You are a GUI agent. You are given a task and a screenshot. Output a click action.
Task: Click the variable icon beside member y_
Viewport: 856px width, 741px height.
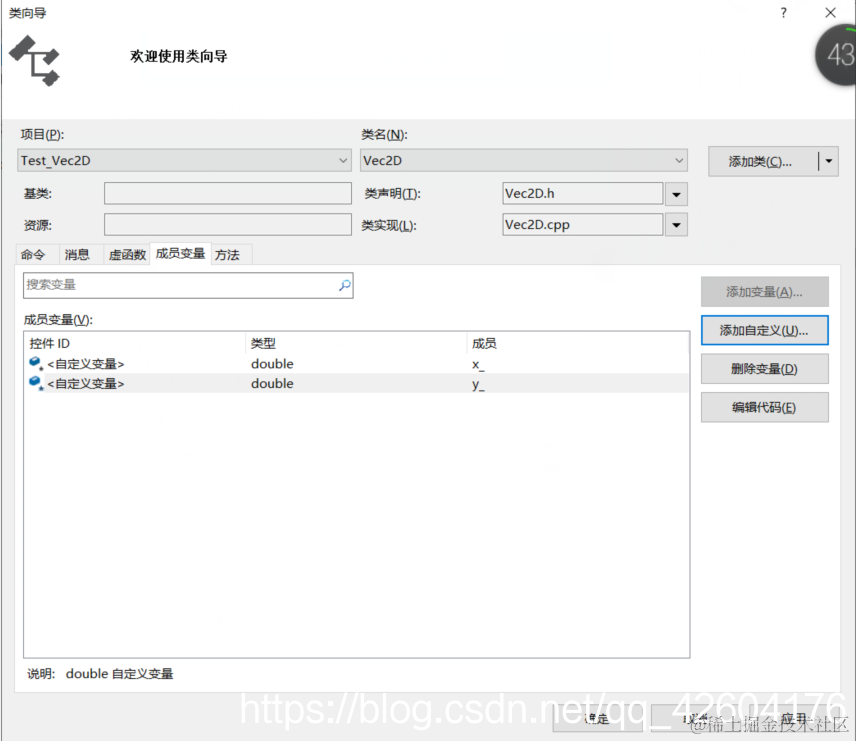36,383
